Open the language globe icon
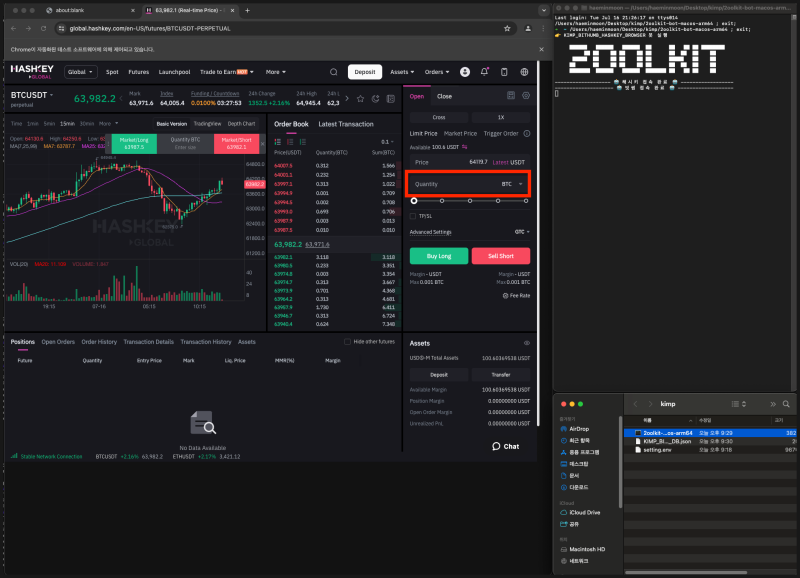Viewport: 800px width, 578px height. (x=524, y=72)
